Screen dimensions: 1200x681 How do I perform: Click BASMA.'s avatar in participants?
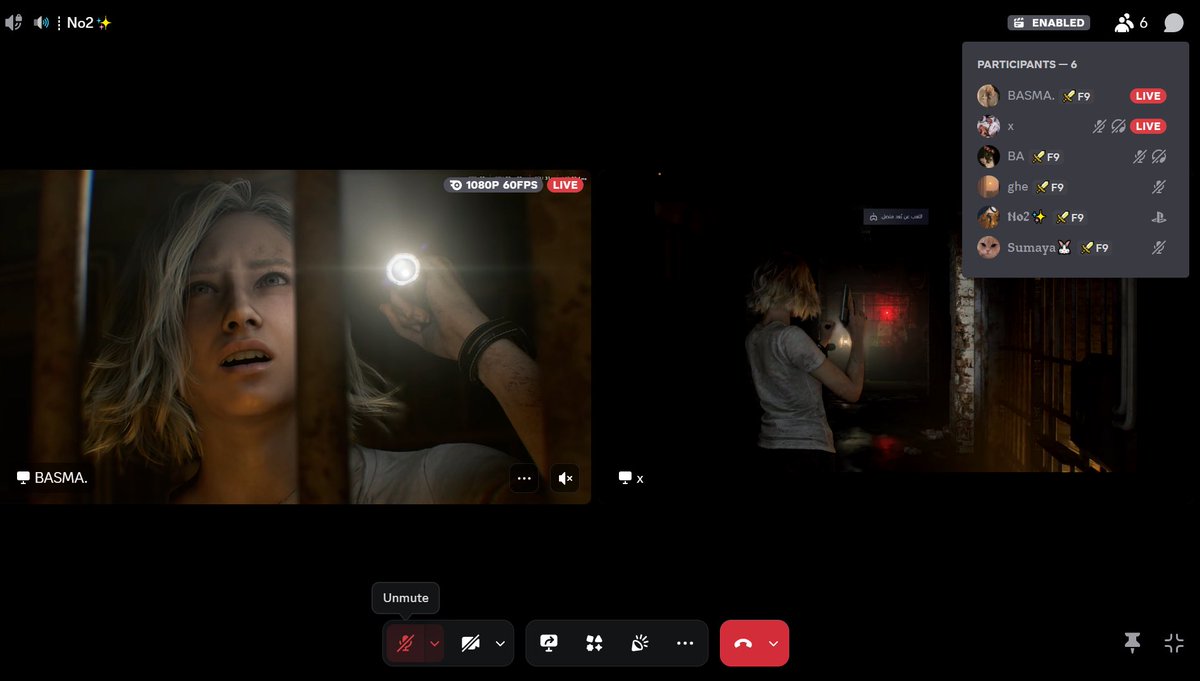pos(988,96)
